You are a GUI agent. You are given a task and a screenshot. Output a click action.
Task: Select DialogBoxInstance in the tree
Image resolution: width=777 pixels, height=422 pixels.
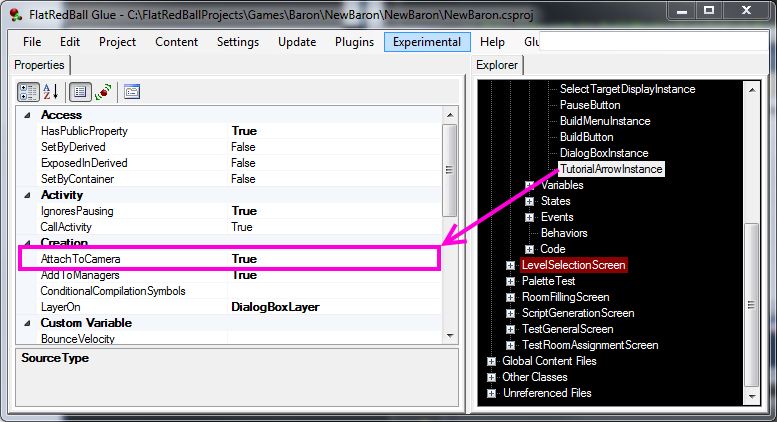603,153
